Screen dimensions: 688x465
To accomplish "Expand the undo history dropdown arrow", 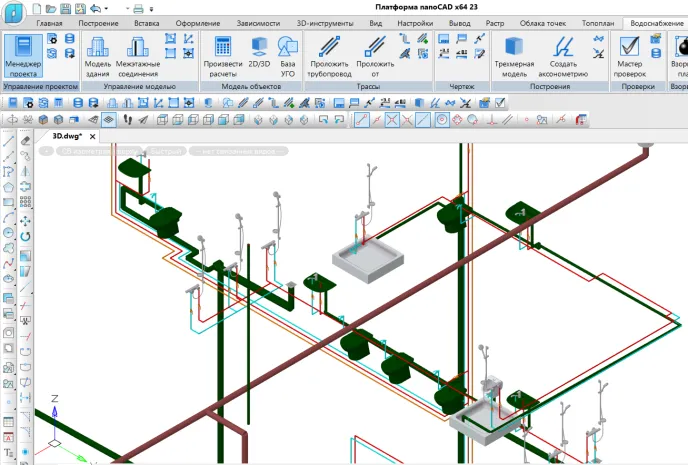I will [x=108, y=8].
